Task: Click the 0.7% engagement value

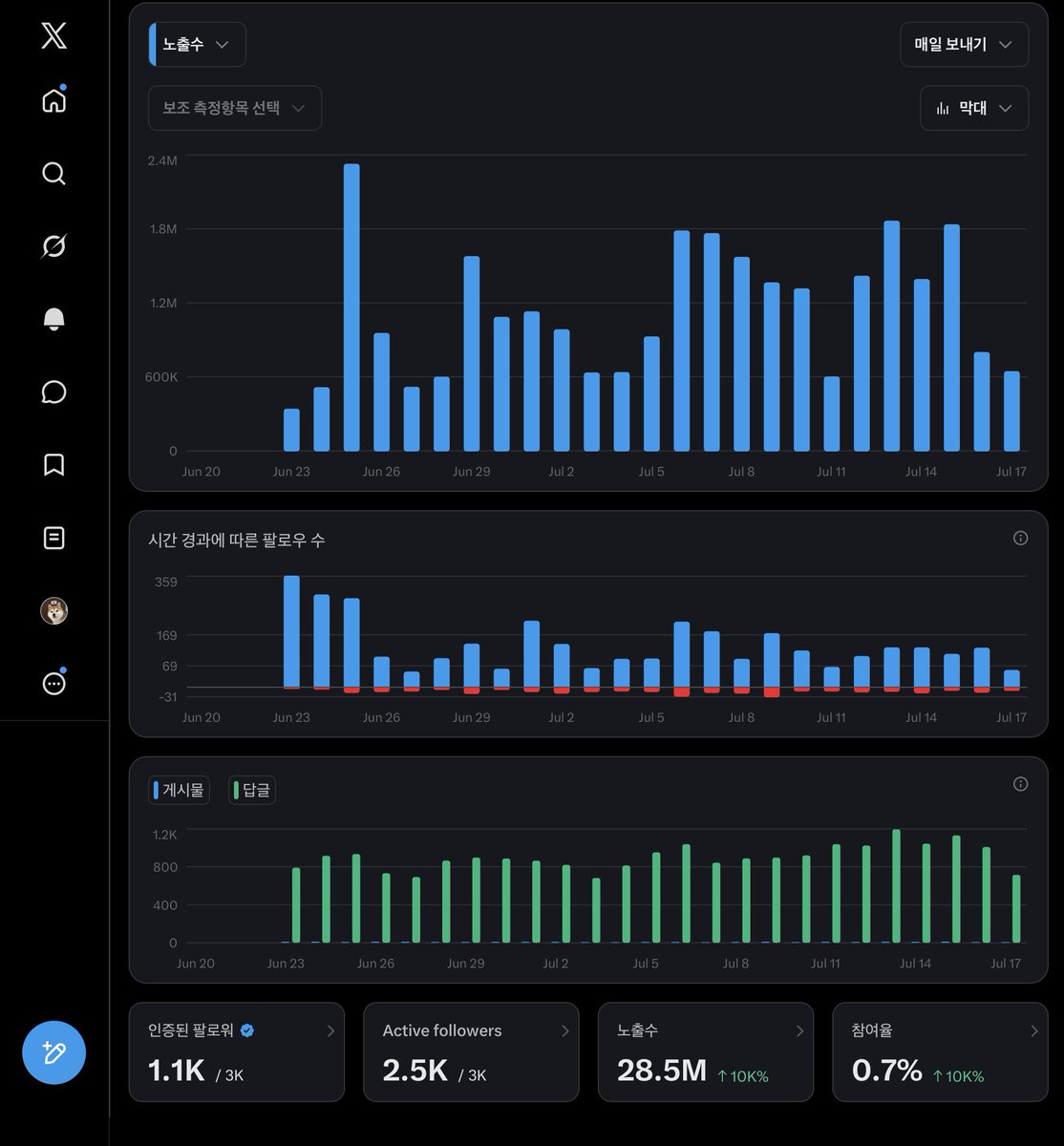Action: (x=887, y=1071)
